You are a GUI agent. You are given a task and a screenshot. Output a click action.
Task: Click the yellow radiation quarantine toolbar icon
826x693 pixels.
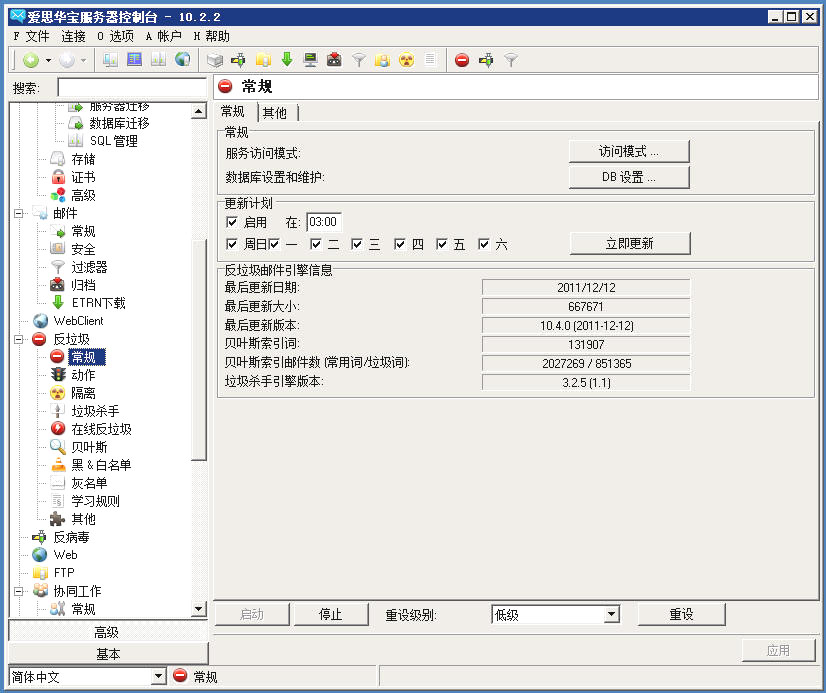coord(406,60)
